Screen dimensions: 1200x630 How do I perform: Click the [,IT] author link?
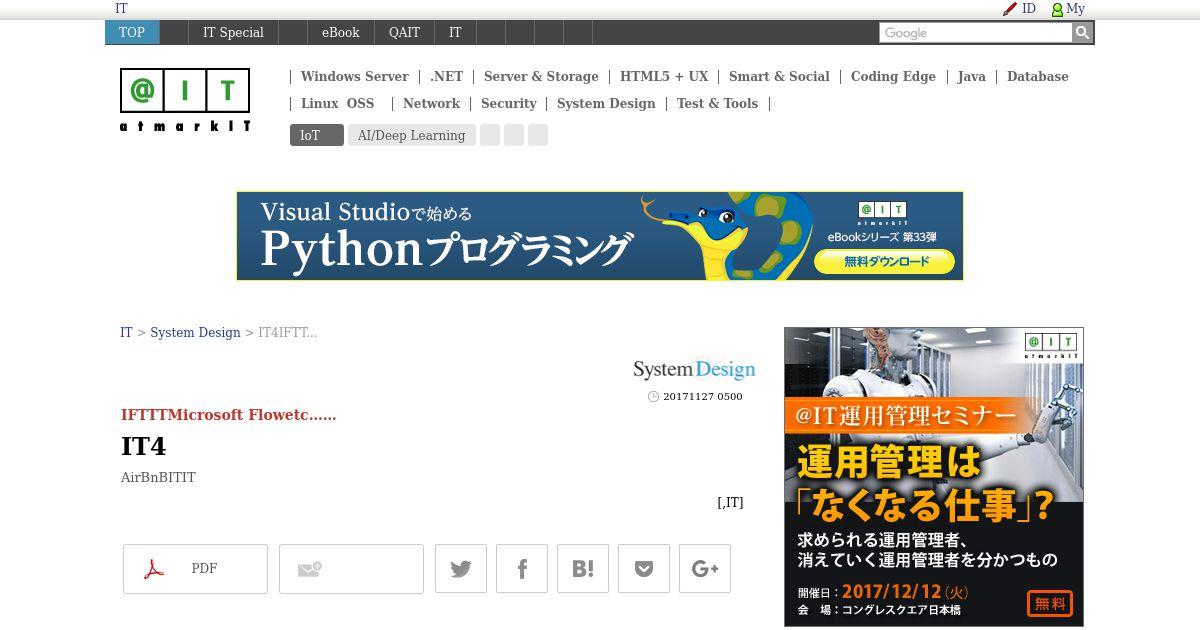coord(730,503)
